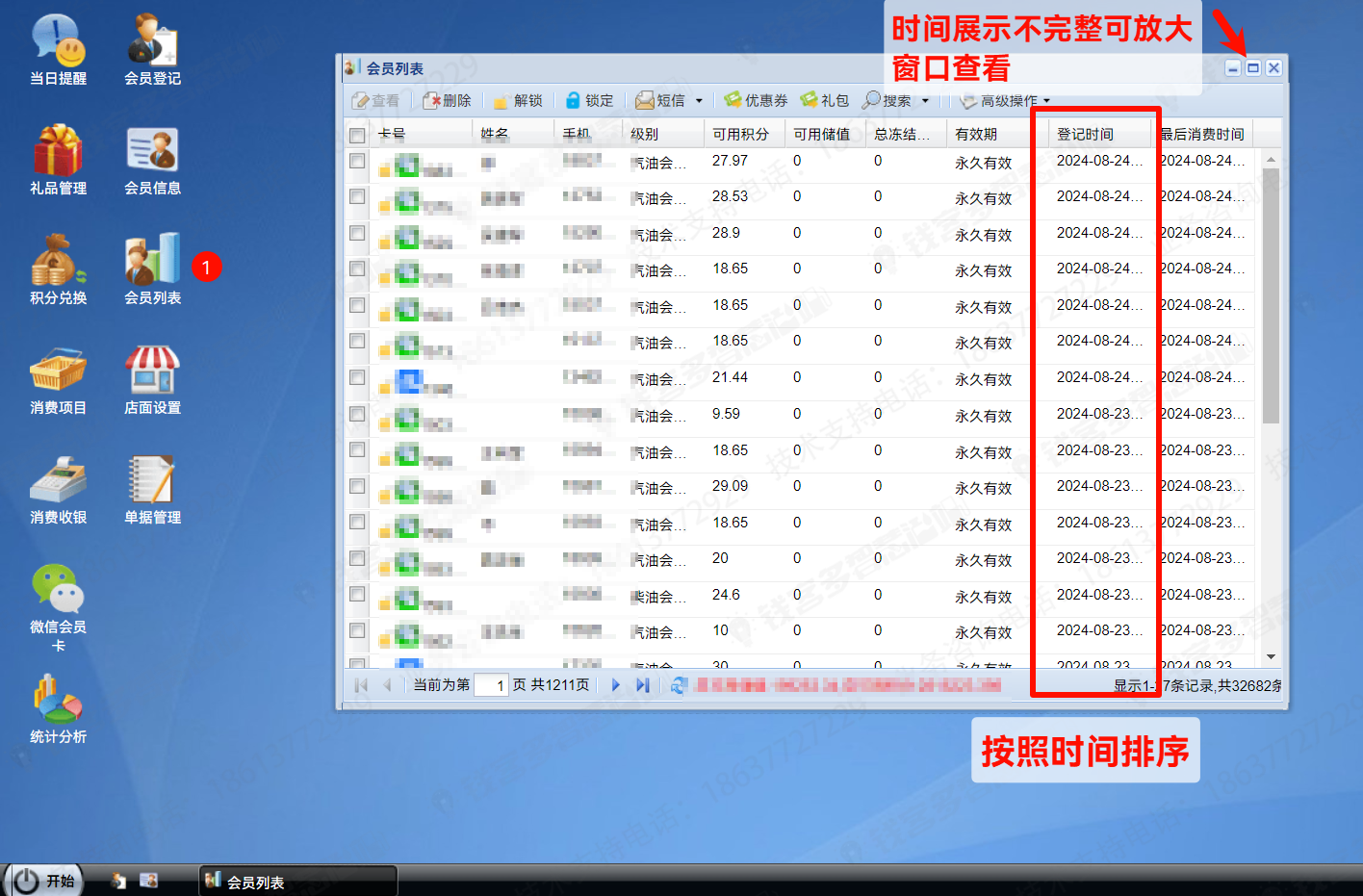Sort by the 姓名 column header

513,134
